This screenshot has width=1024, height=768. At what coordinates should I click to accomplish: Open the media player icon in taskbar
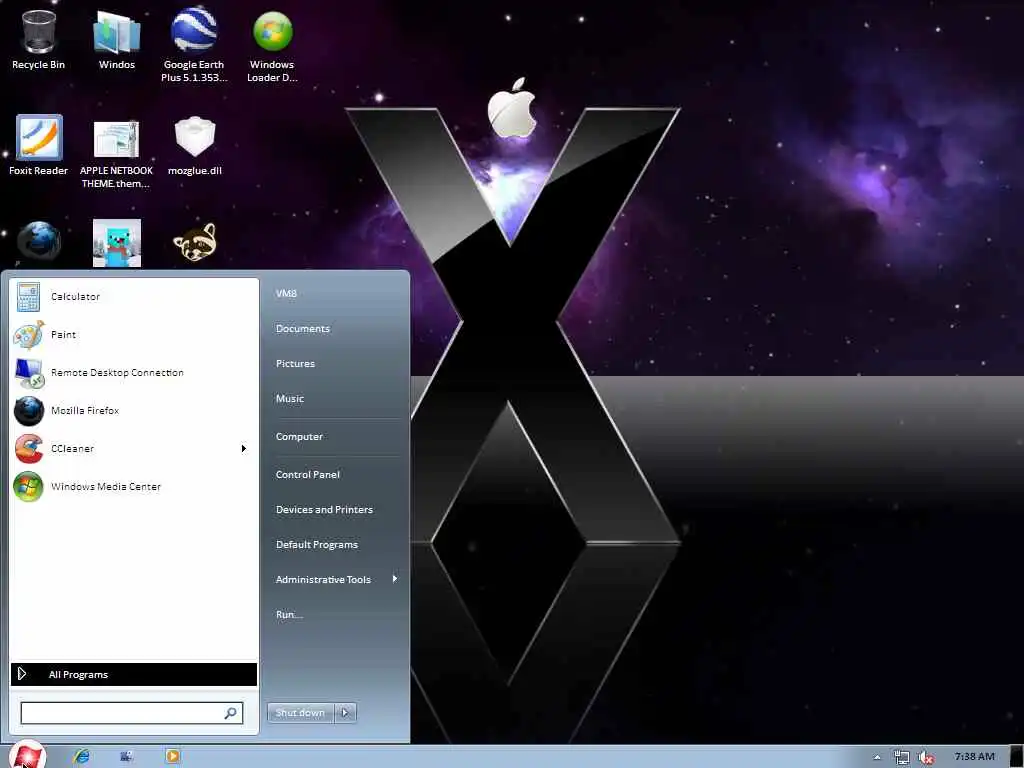pos(172,756)
